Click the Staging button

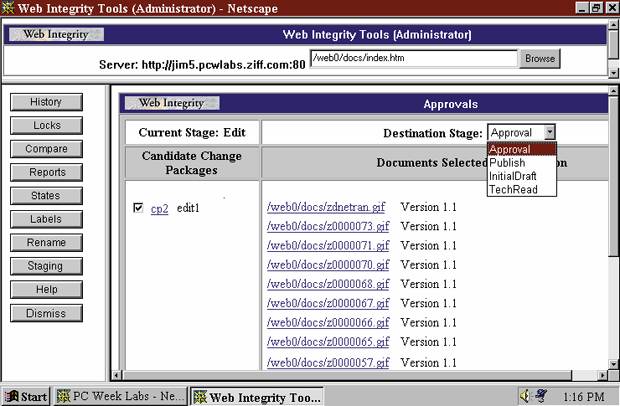[46, 266]
